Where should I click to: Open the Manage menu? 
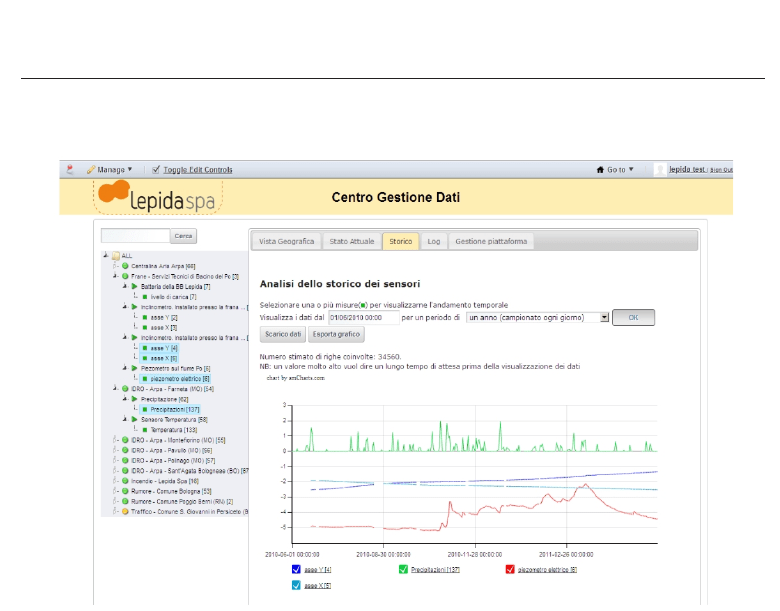(110, 170)
